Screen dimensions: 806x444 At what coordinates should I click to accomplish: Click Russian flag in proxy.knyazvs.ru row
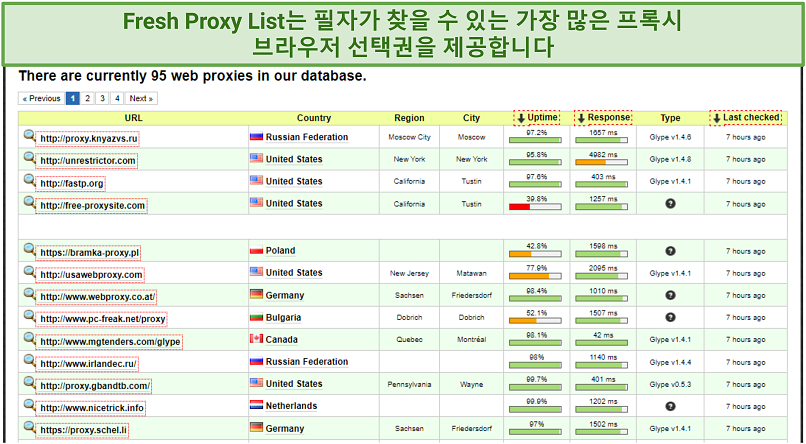coord(256,137)
